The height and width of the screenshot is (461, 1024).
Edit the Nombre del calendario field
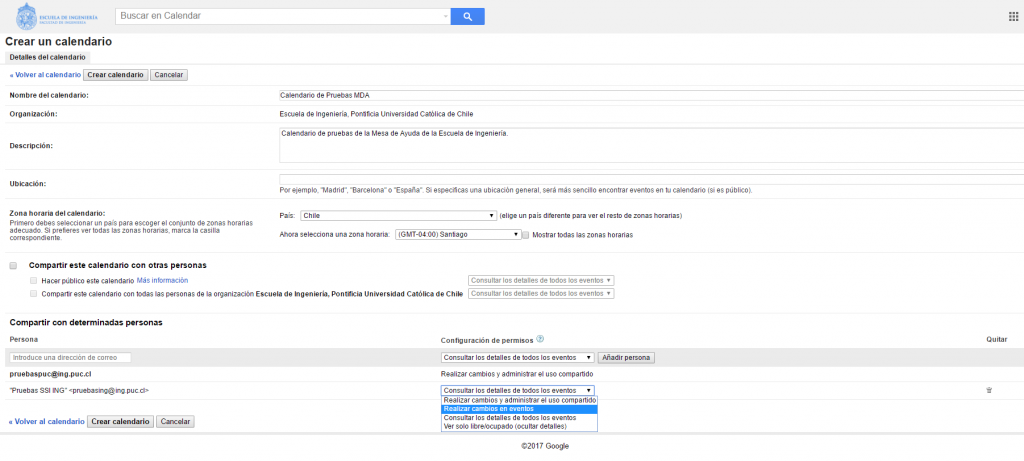[x=651, y=95]
